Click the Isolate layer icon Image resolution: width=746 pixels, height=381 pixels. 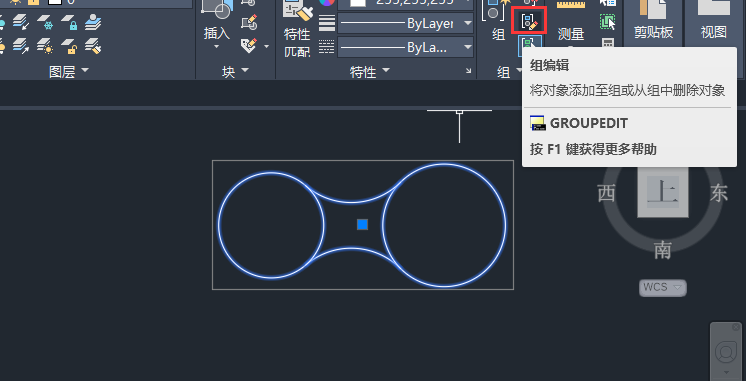tap(21, 22)
